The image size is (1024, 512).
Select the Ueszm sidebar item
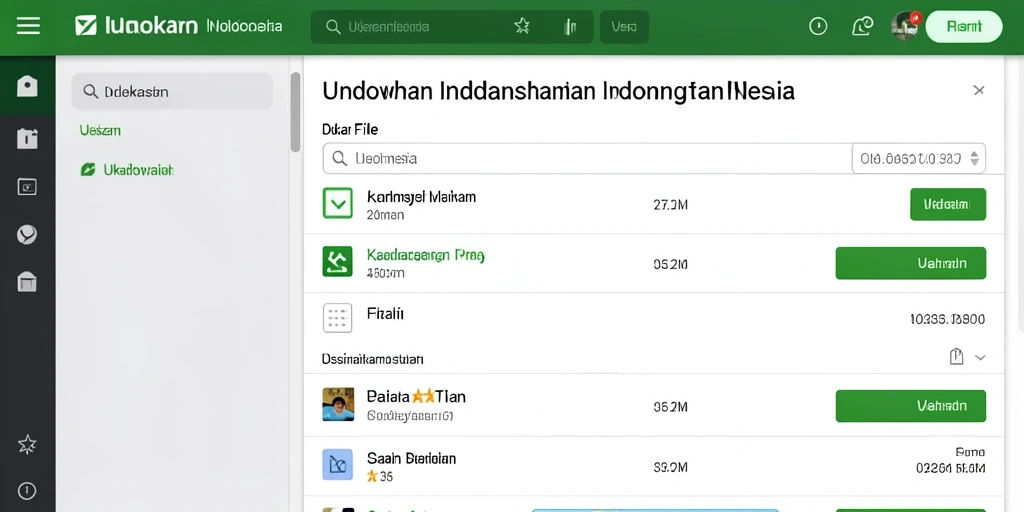(x=100, y=131)
